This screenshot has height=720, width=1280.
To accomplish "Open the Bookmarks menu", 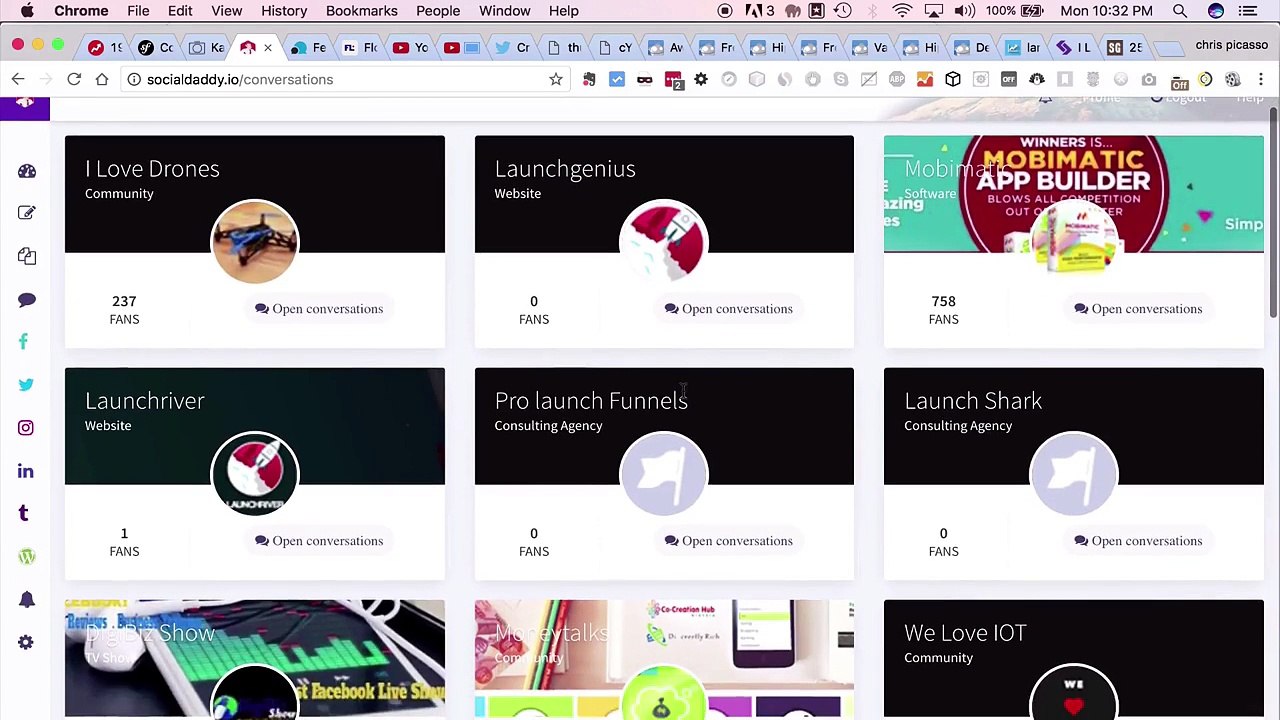I will pos(362,11).
